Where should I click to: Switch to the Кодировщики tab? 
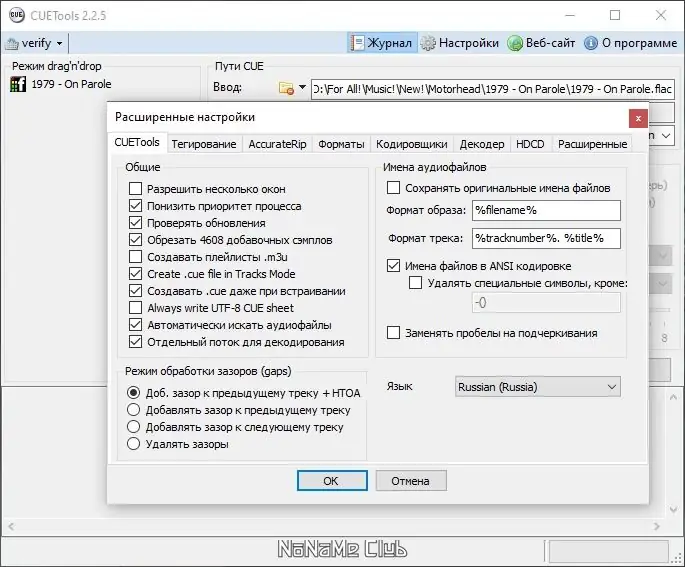tap(412, 144)
